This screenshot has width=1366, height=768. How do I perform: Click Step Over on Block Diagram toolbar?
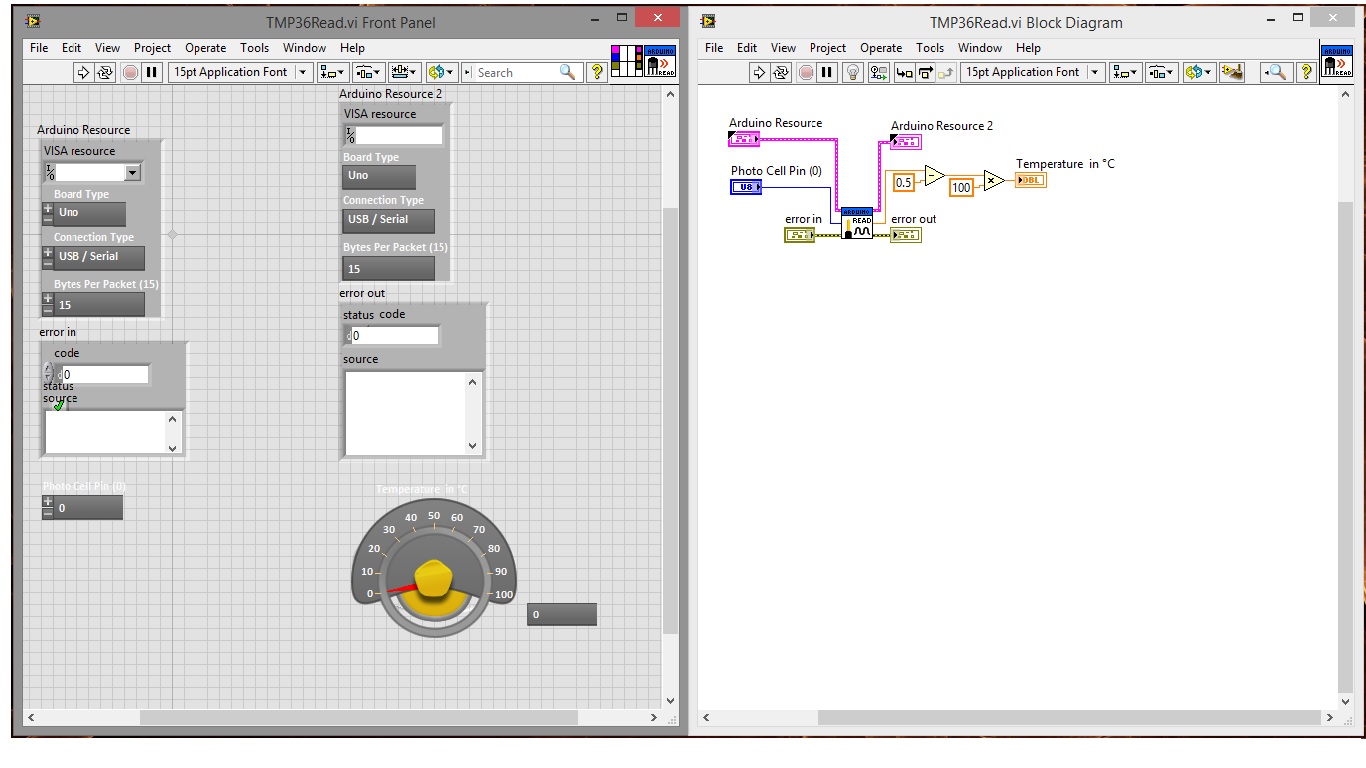tap(926, 72)
